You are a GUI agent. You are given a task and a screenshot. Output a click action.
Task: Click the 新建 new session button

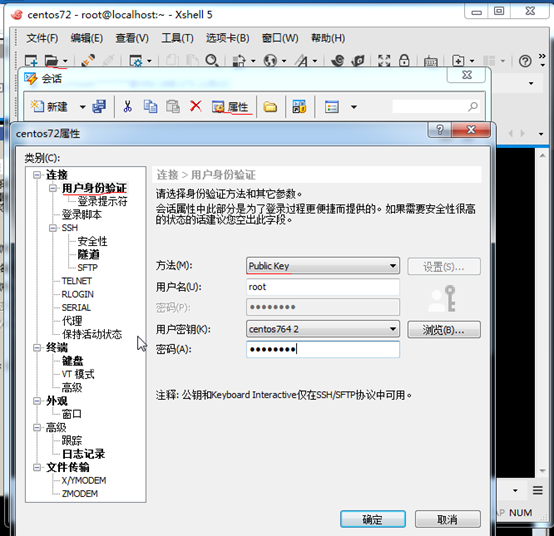click(49, 106)
